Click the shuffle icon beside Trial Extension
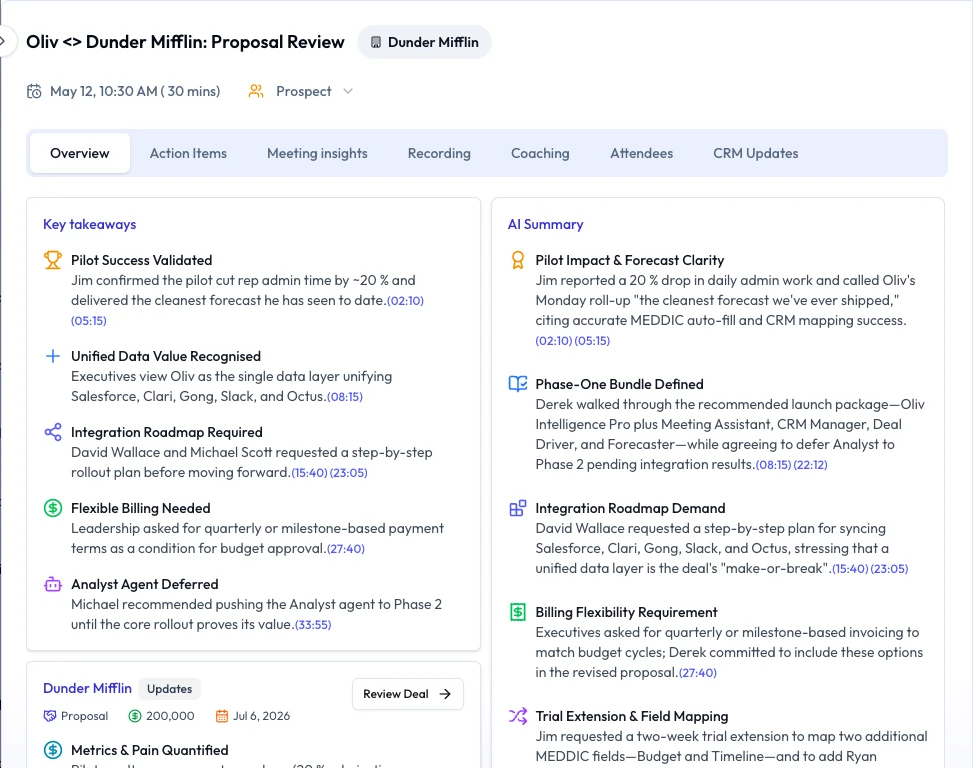 click(x=518, y=716)
